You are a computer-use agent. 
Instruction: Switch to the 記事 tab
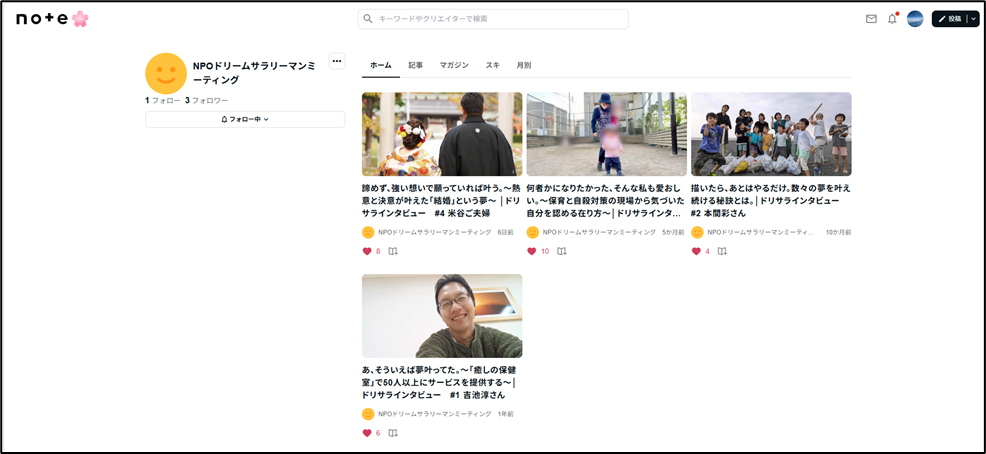(x=415, y=65)
